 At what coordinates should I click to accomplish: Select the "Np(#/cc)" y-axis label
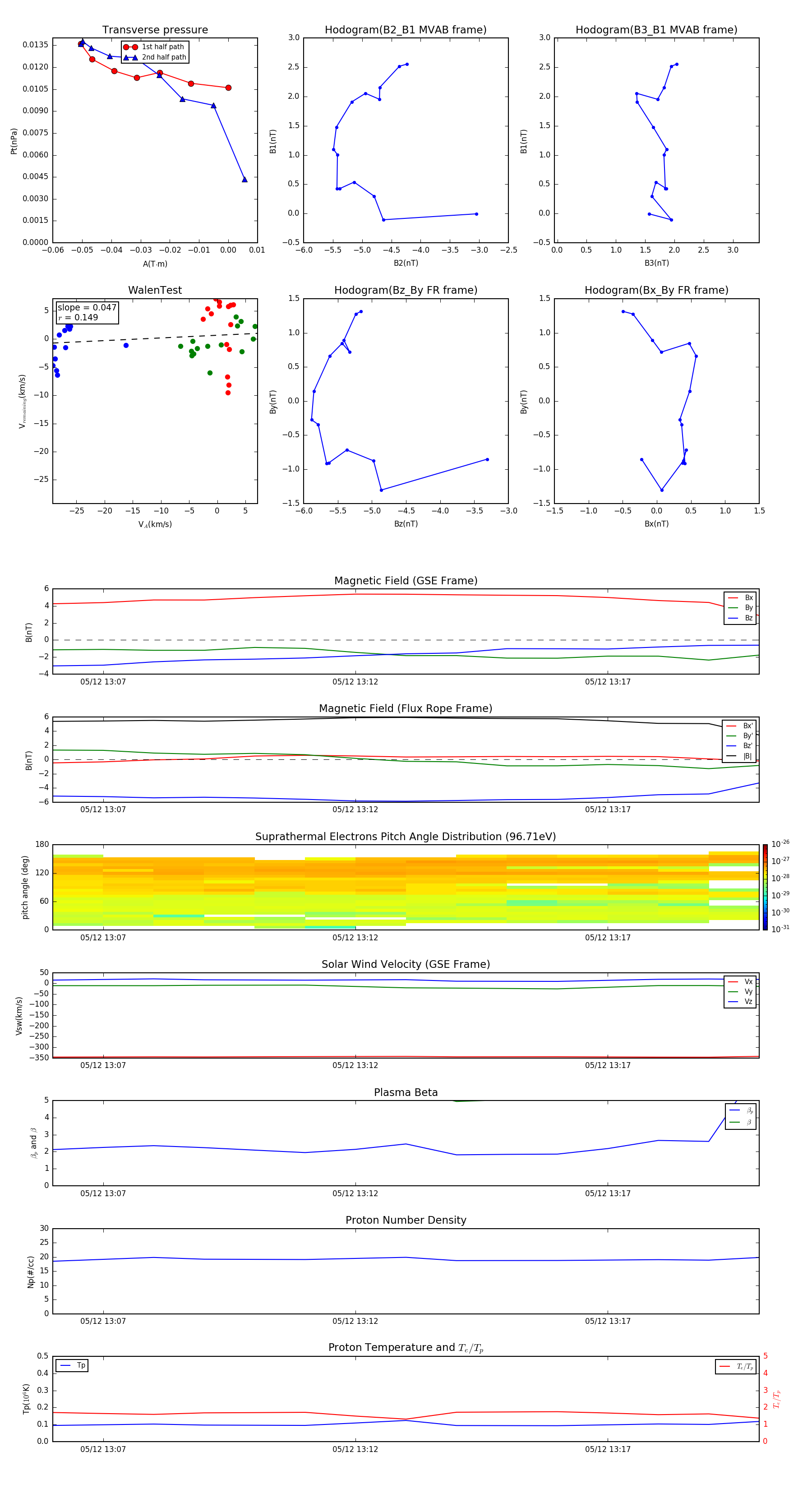pyautogui.click(x=31, y=1272)
